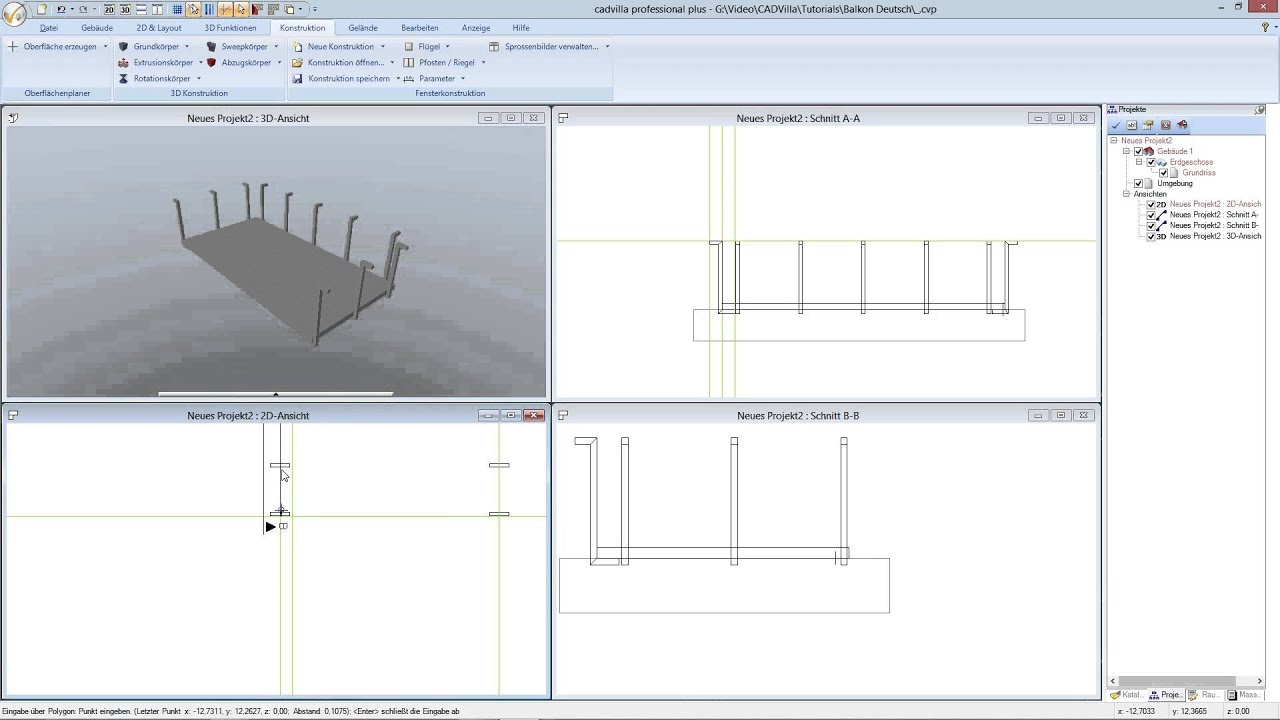Open the Sweepkörper dropdown arrow

click(274, 47)
